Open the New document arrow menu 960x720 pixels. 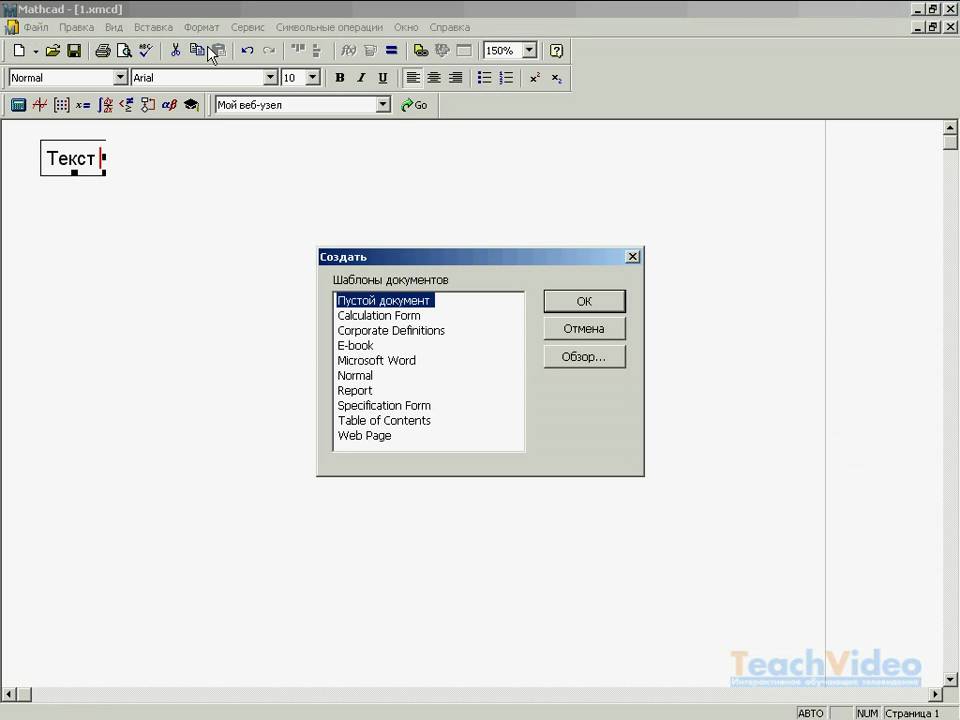[x=36, y=51]
